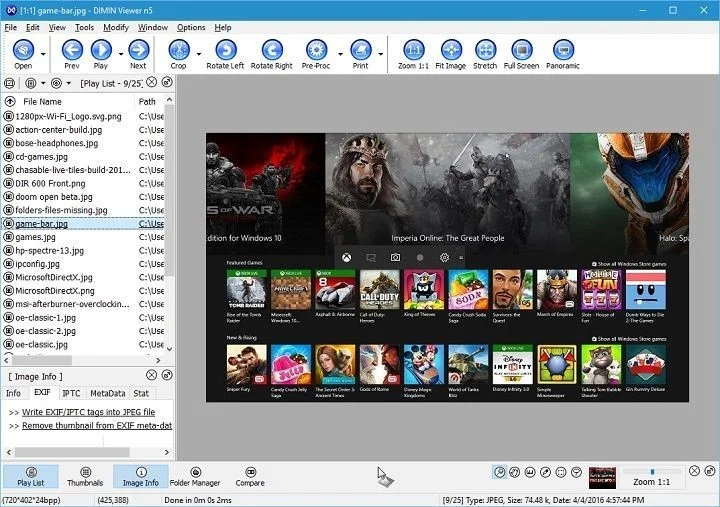The height and width of the screenshot is (507, 720).
Task: Toggle the Thumbnails panel button
Action: coord(85,476)
